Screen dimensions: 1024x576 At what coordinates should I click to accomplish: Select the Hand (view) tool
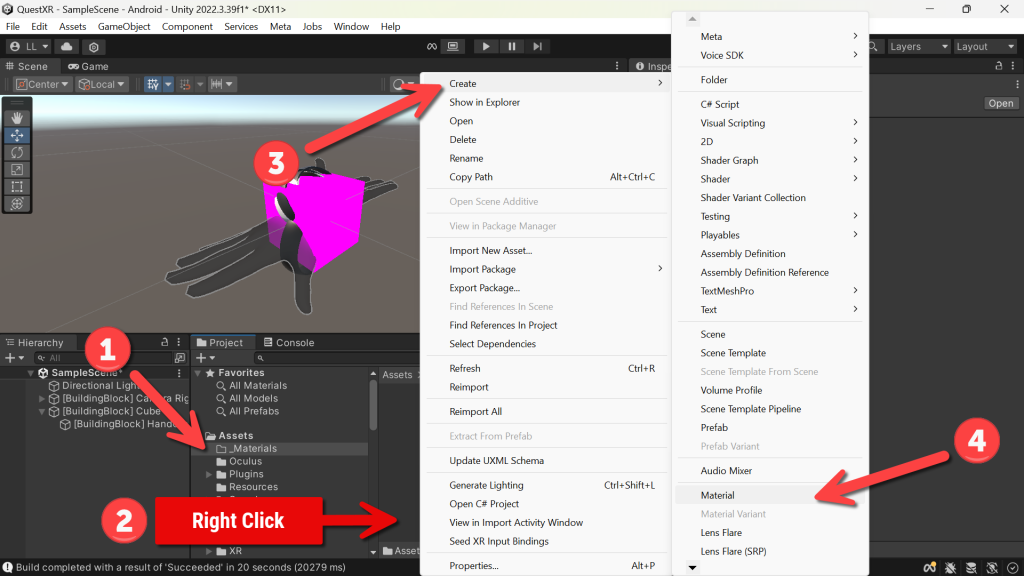(17, 118)
